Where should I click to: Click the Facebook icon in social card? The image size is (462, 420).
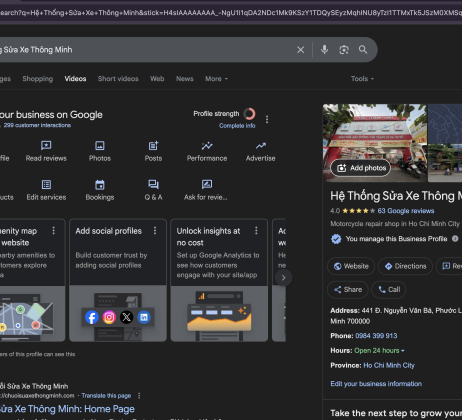click(x=92, y=317)
